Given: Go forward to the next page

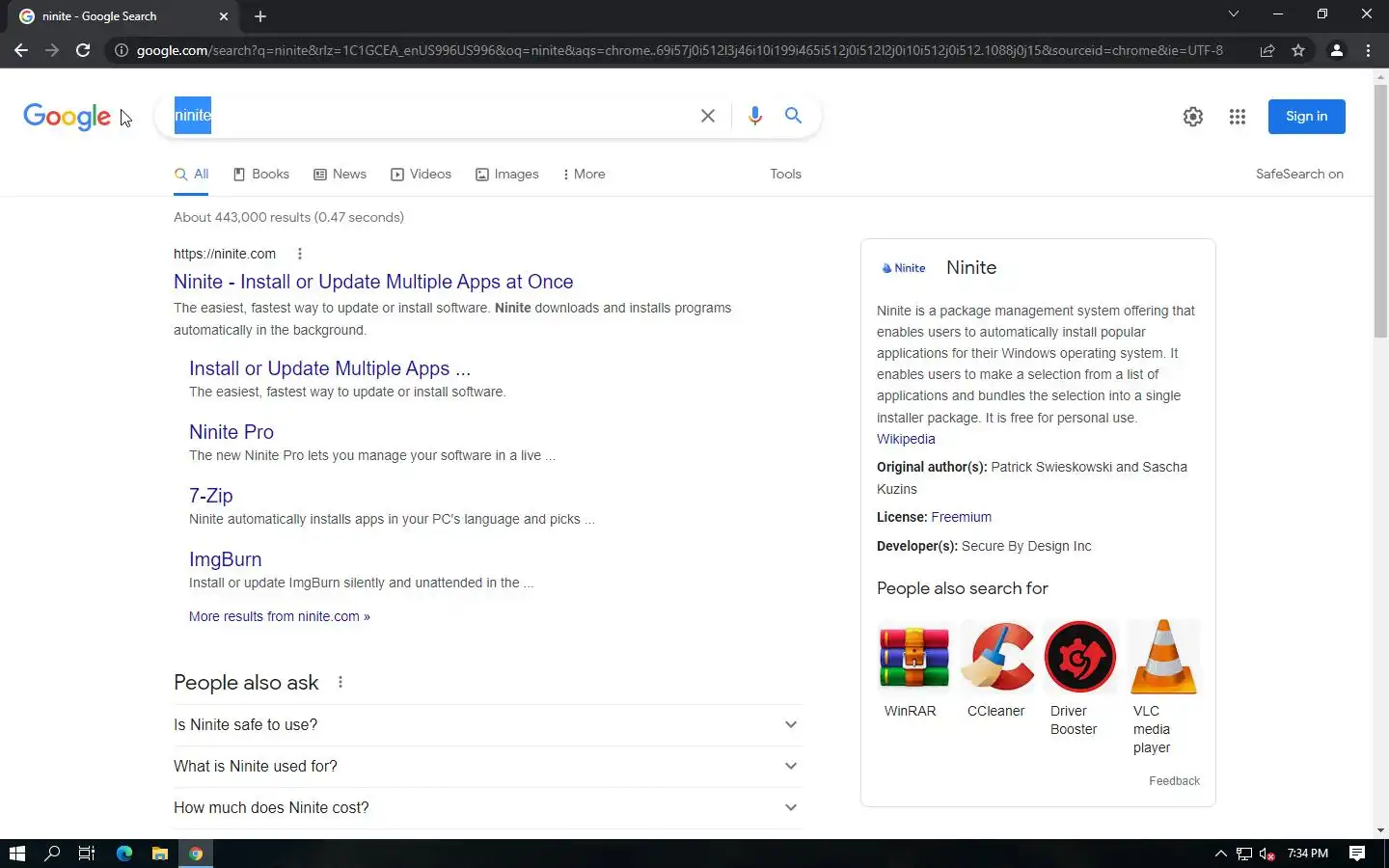Looking at the screenshot, I should pos(52,50).
